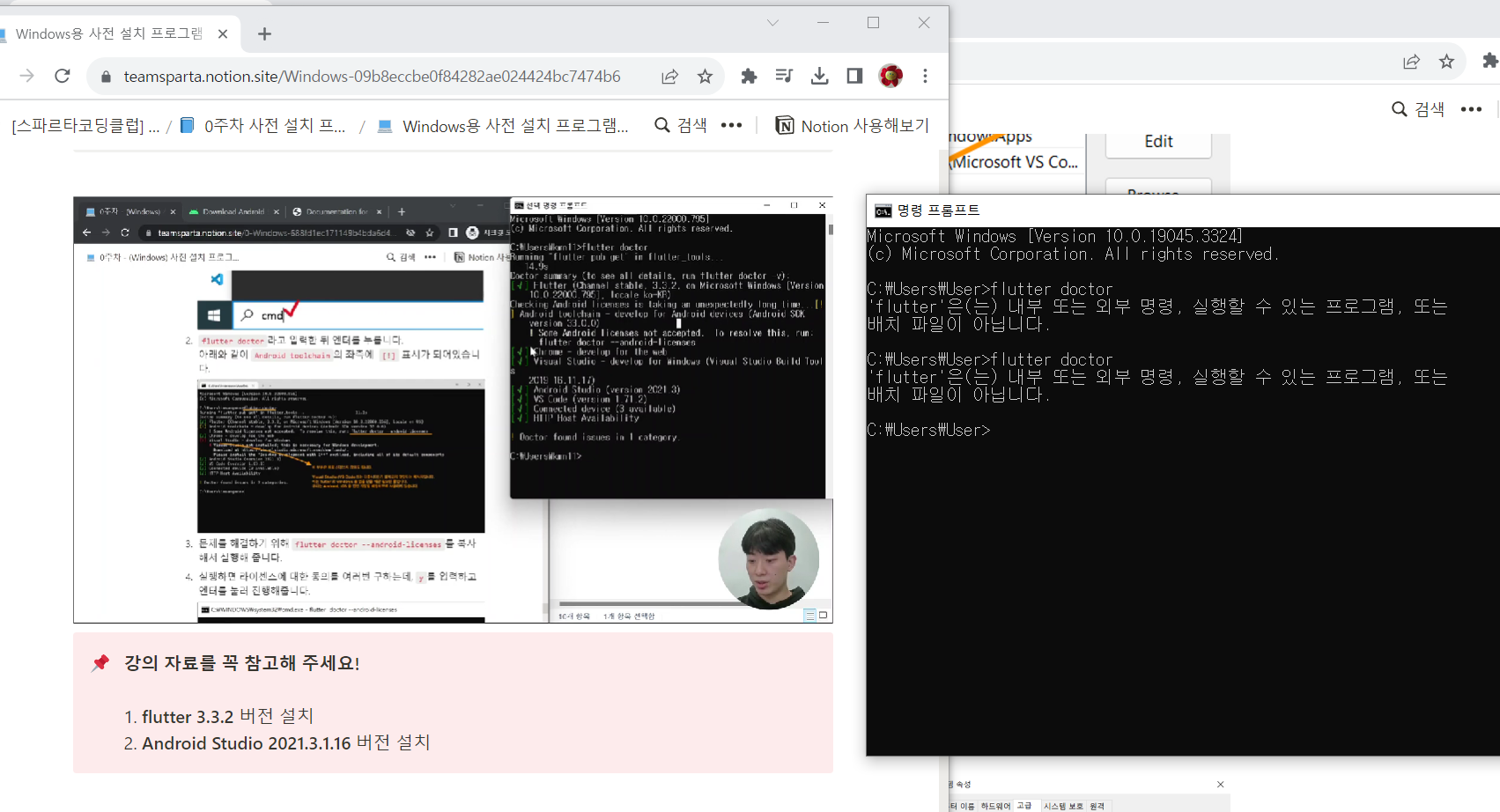1500x812 pixels.
Task: Maximize the front Chrome window
Action: point(873,23)
